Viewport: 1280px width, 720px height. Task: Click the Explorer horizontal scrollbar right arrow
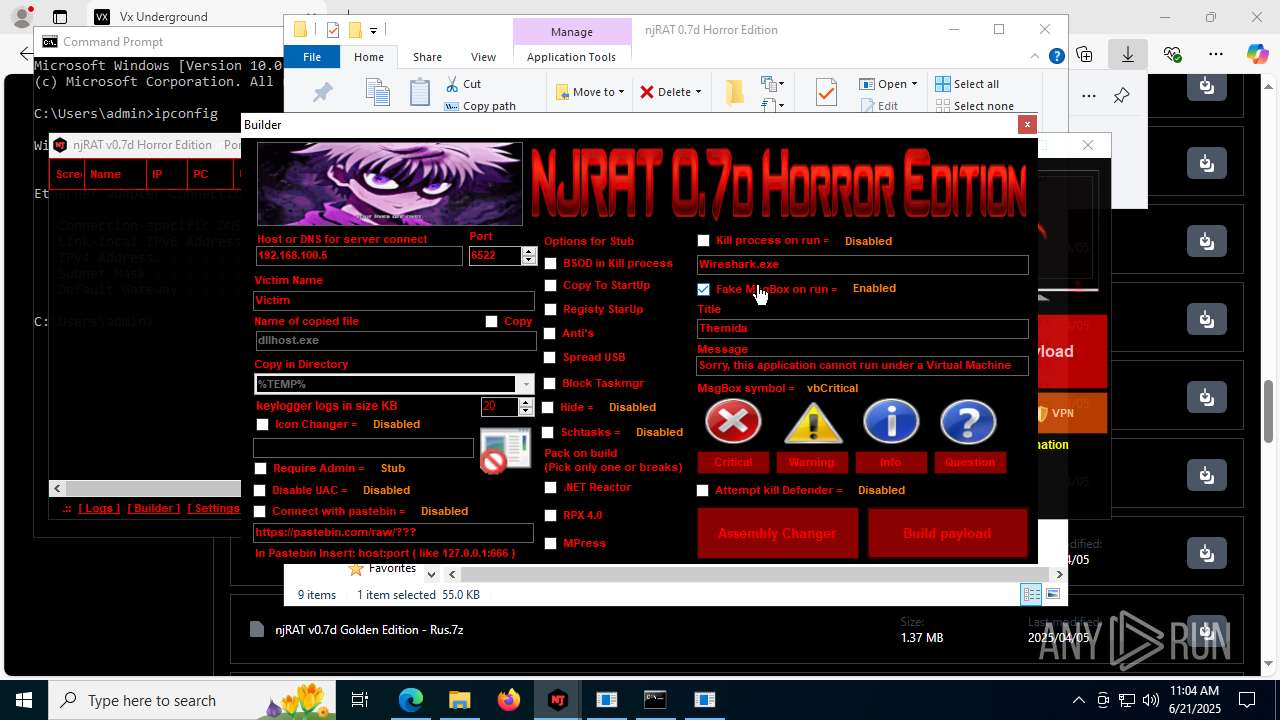point(1059,574)
